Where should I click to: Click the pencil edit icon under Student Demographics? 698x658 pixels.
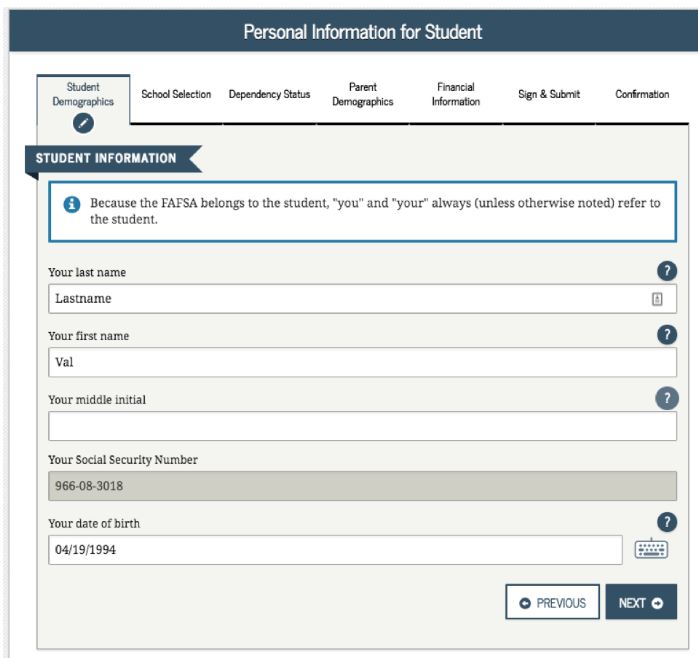83,123
